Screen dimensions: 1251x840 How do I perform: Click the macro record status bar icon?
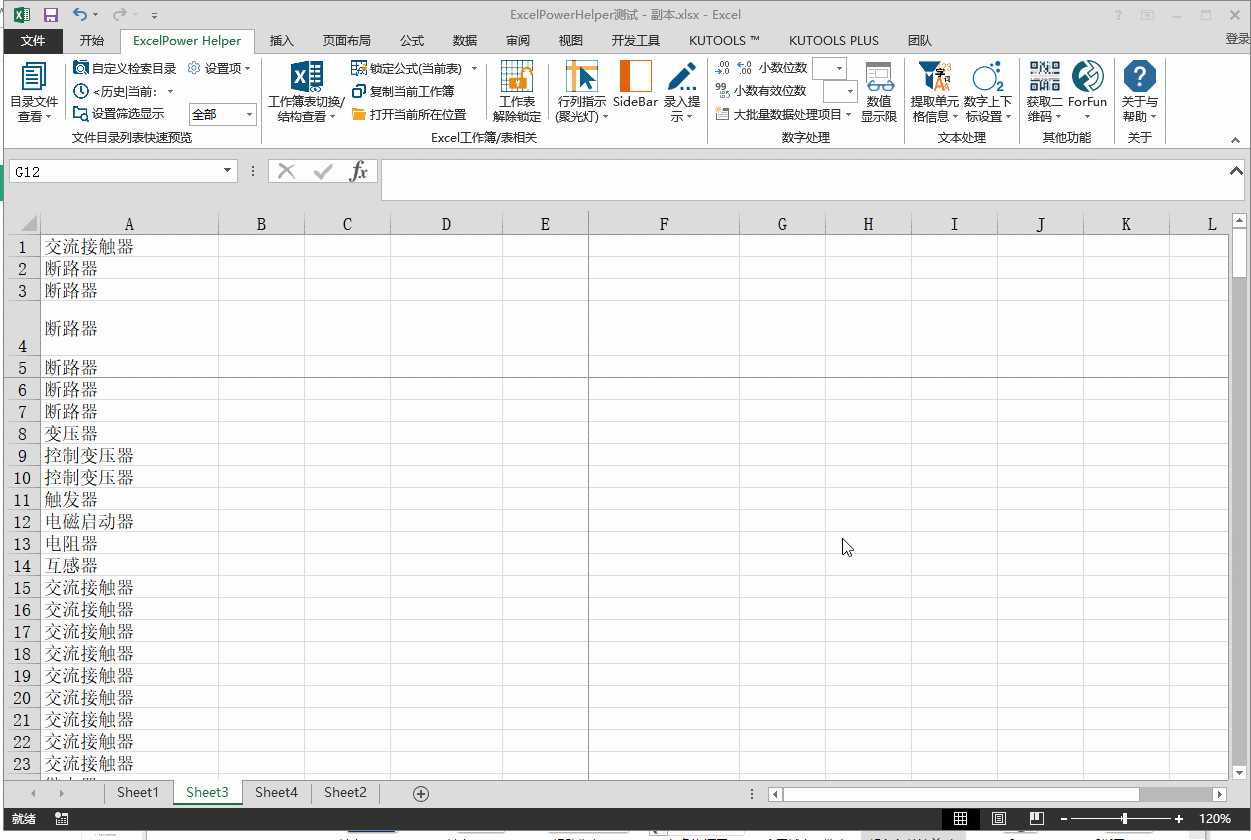[61, 819]
